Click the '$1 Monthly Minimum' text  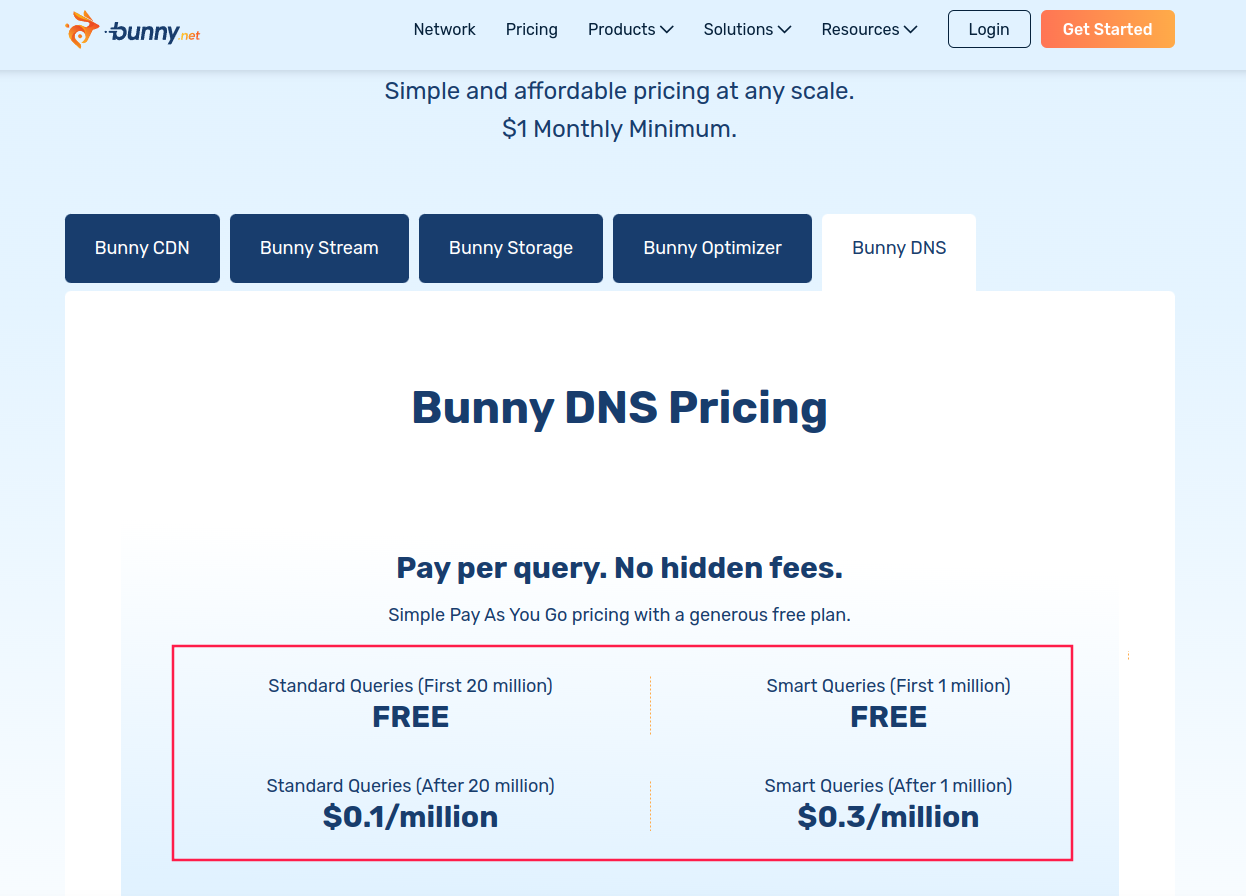[619, 129]
